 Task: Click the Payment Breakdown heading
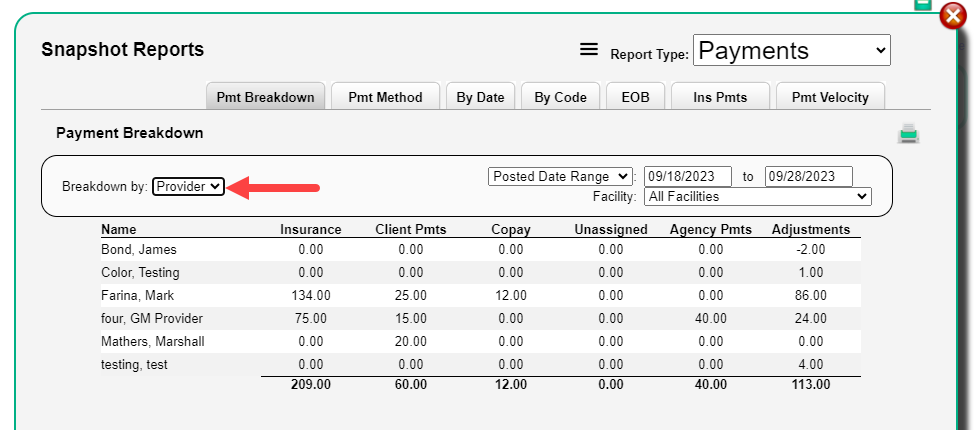130,133
